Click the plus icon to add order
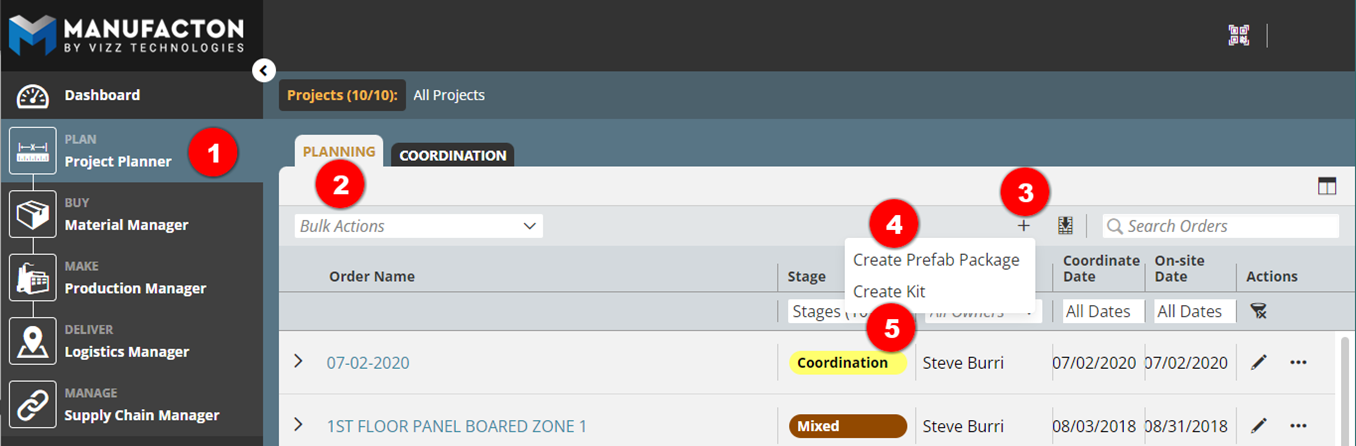The width and height of the screenshot is (1356, 446). [1024, 226]
